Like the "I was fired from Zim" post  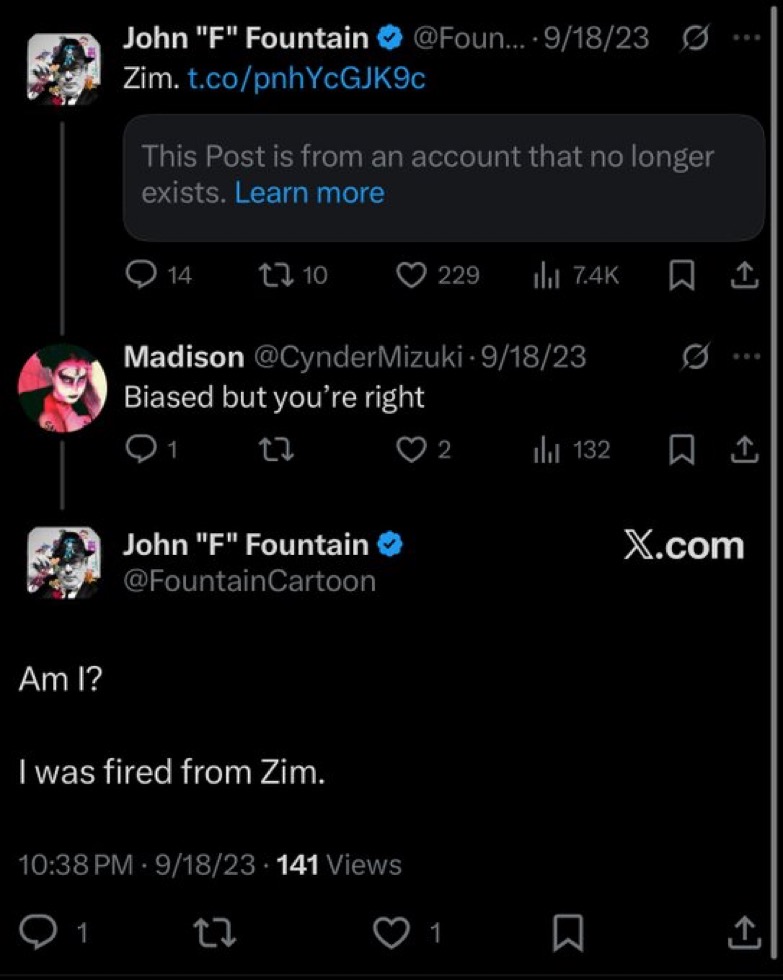[407, 932]
